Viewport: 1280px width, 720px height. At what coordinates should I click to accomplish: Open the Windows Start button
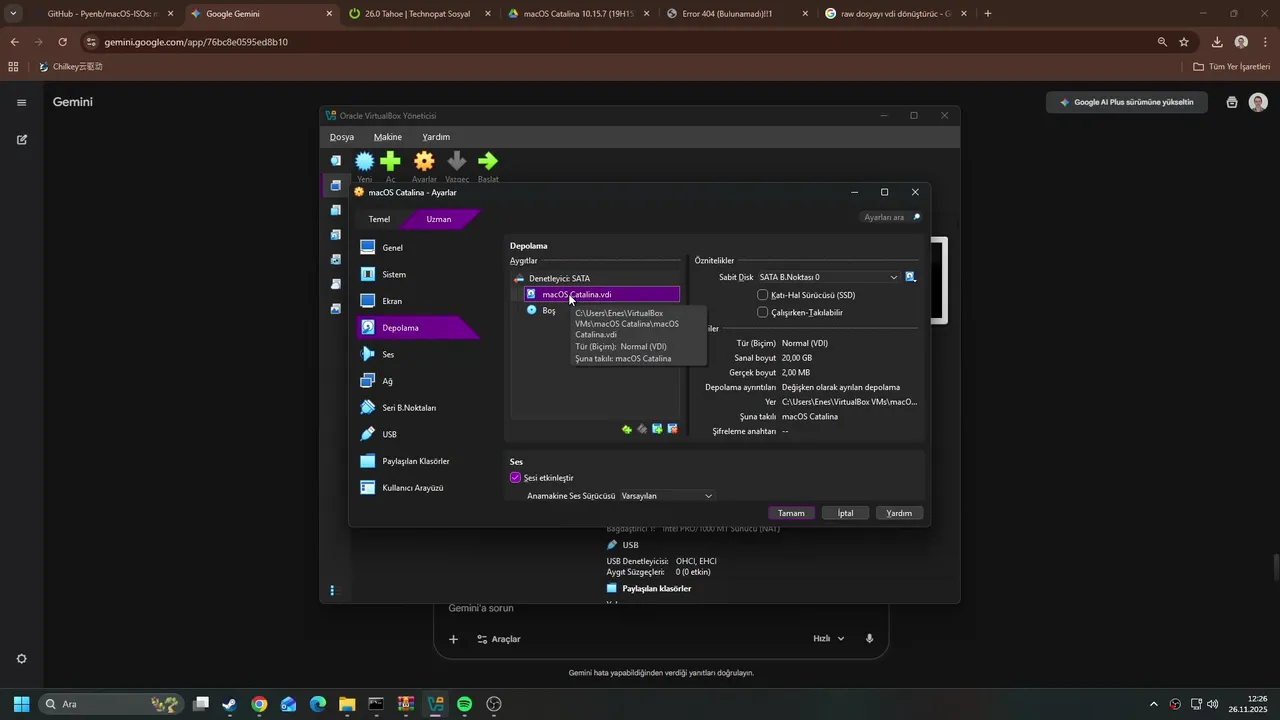pyautogui.click(x=21, y=704)
